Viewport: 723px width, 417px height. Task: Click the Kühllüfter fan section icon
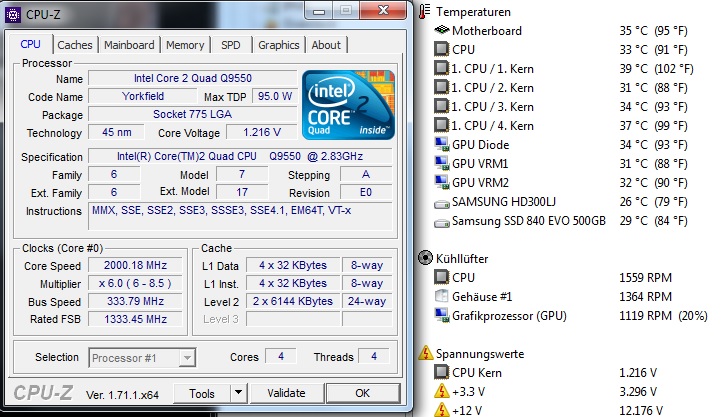click(x=425, y=258)
